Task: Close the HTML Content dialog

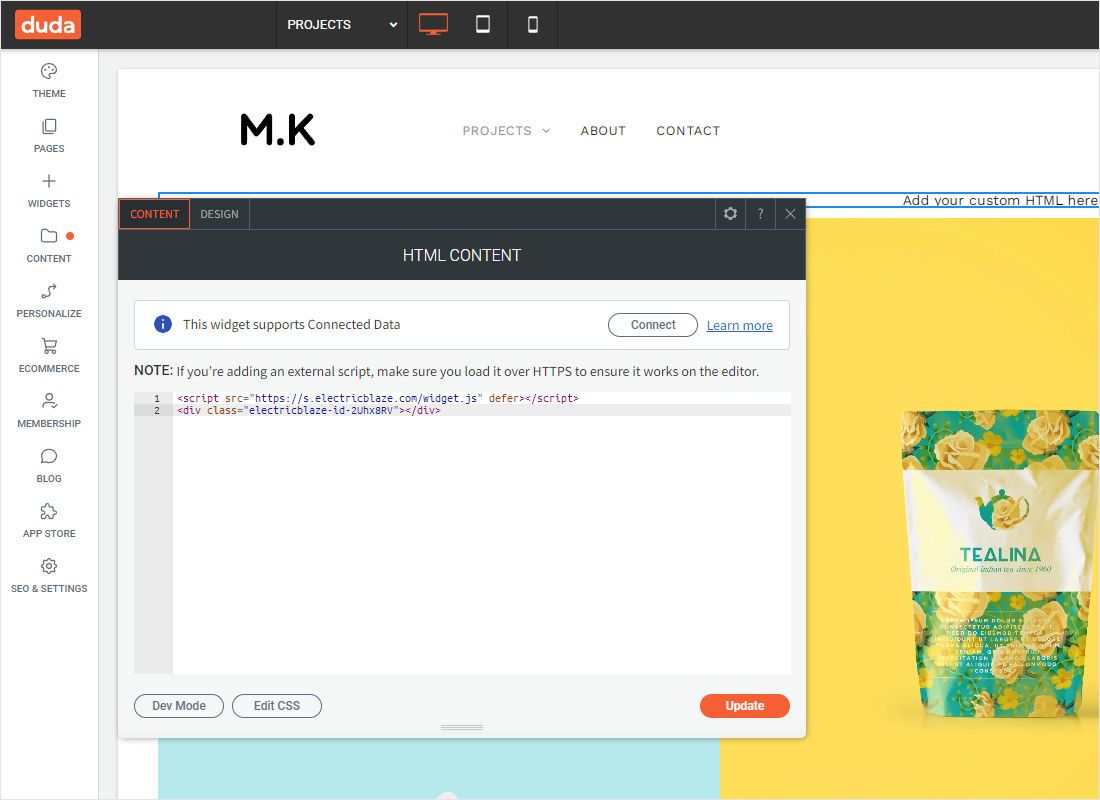Action: point(791,213)
